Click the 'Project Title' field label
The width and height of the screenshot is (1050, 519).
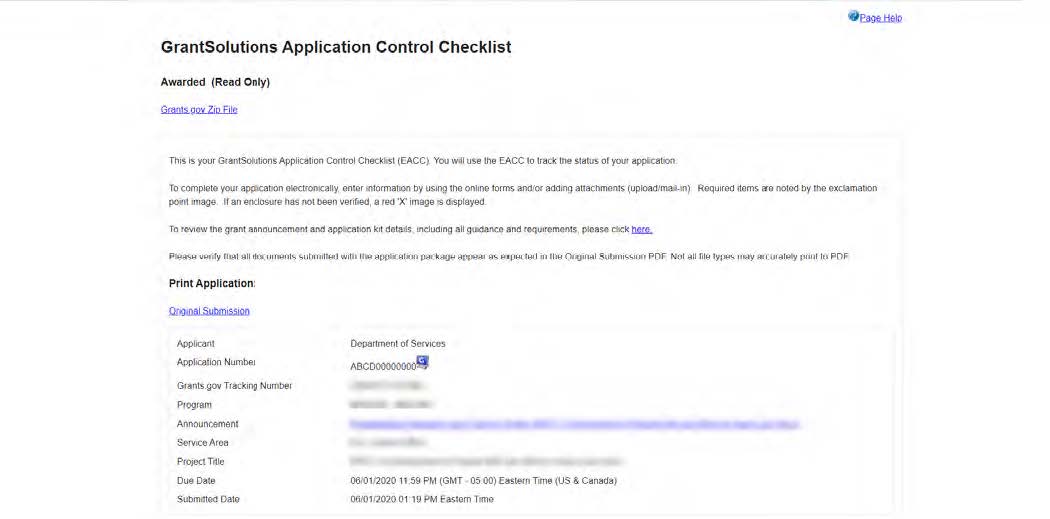point(201,462)
